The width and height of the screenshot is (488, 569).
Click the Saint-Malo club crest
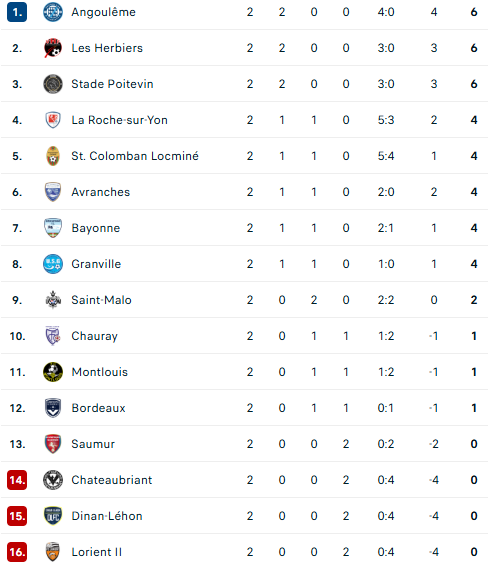(53, 300)
